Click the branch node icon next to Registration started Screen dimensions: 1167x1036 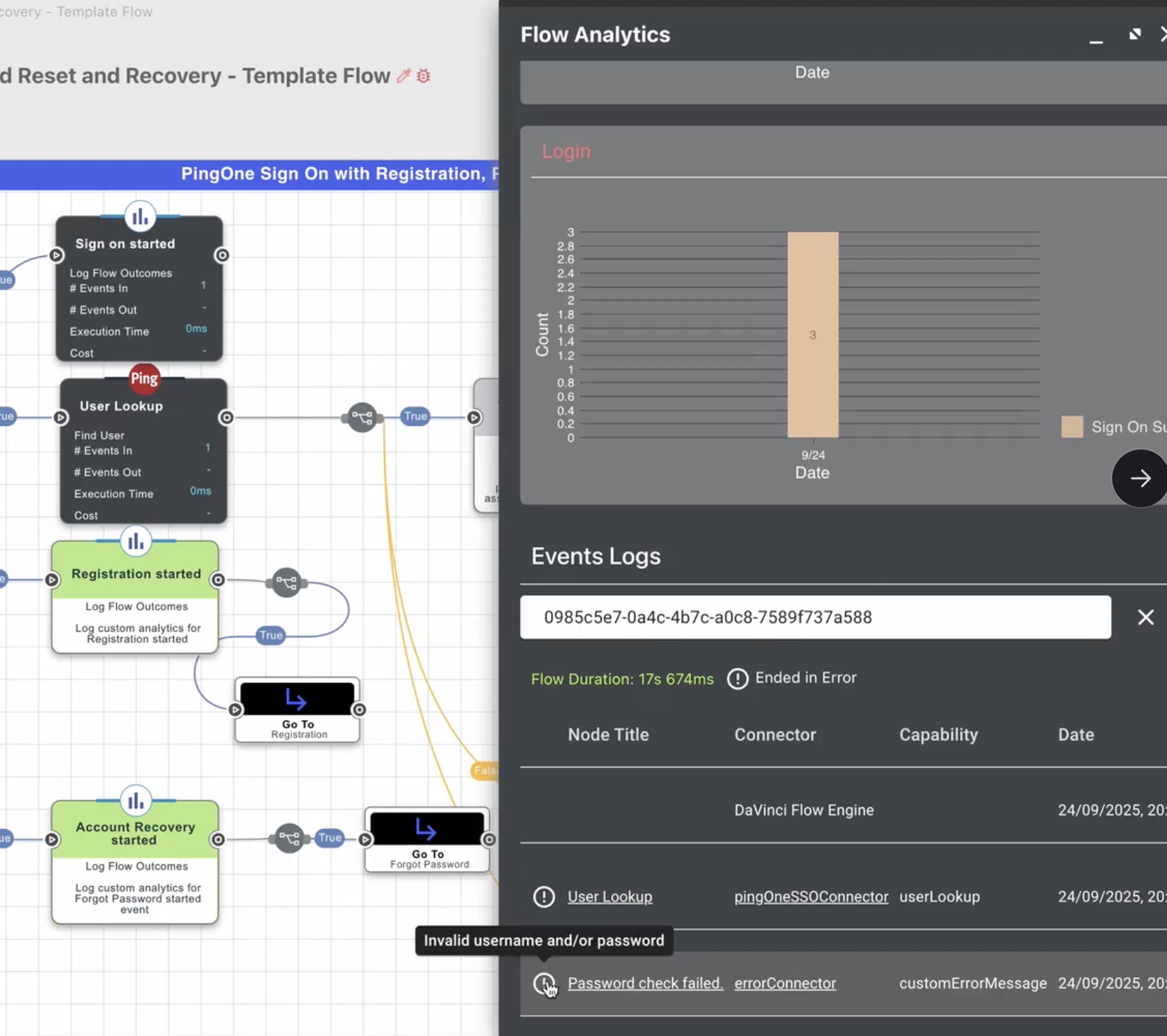click(287, 582)
